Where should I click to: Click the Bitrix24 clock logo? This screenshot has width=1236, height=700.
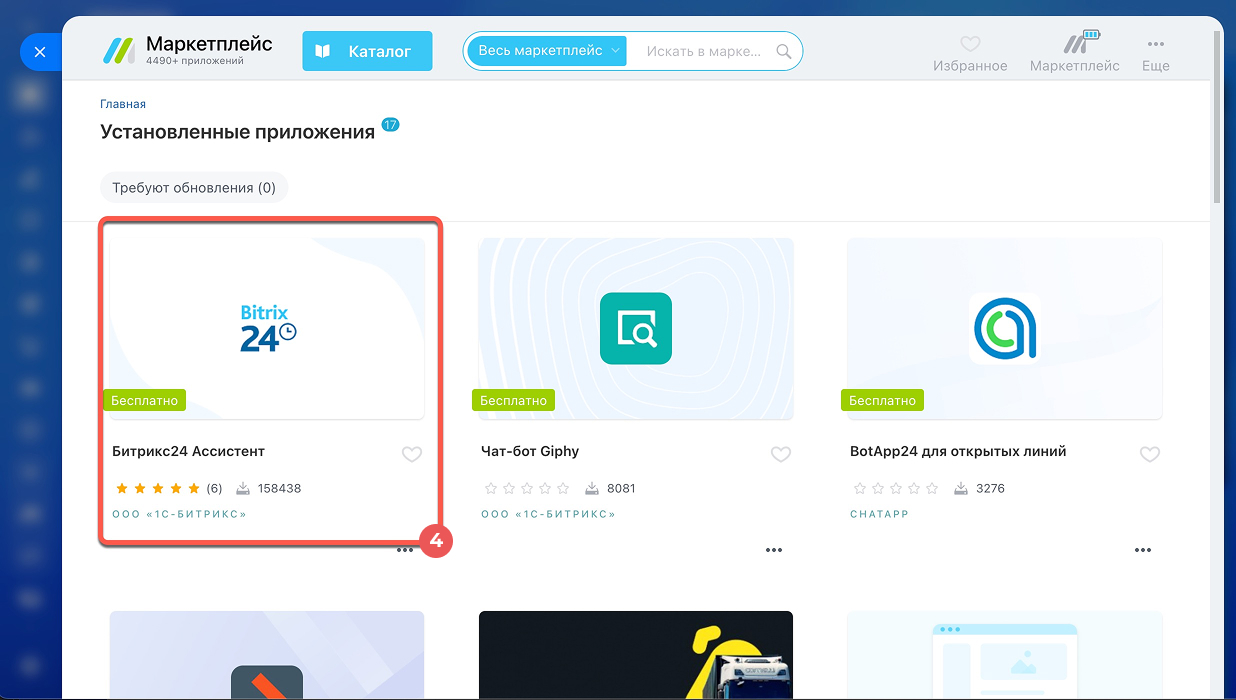[268, 328]
